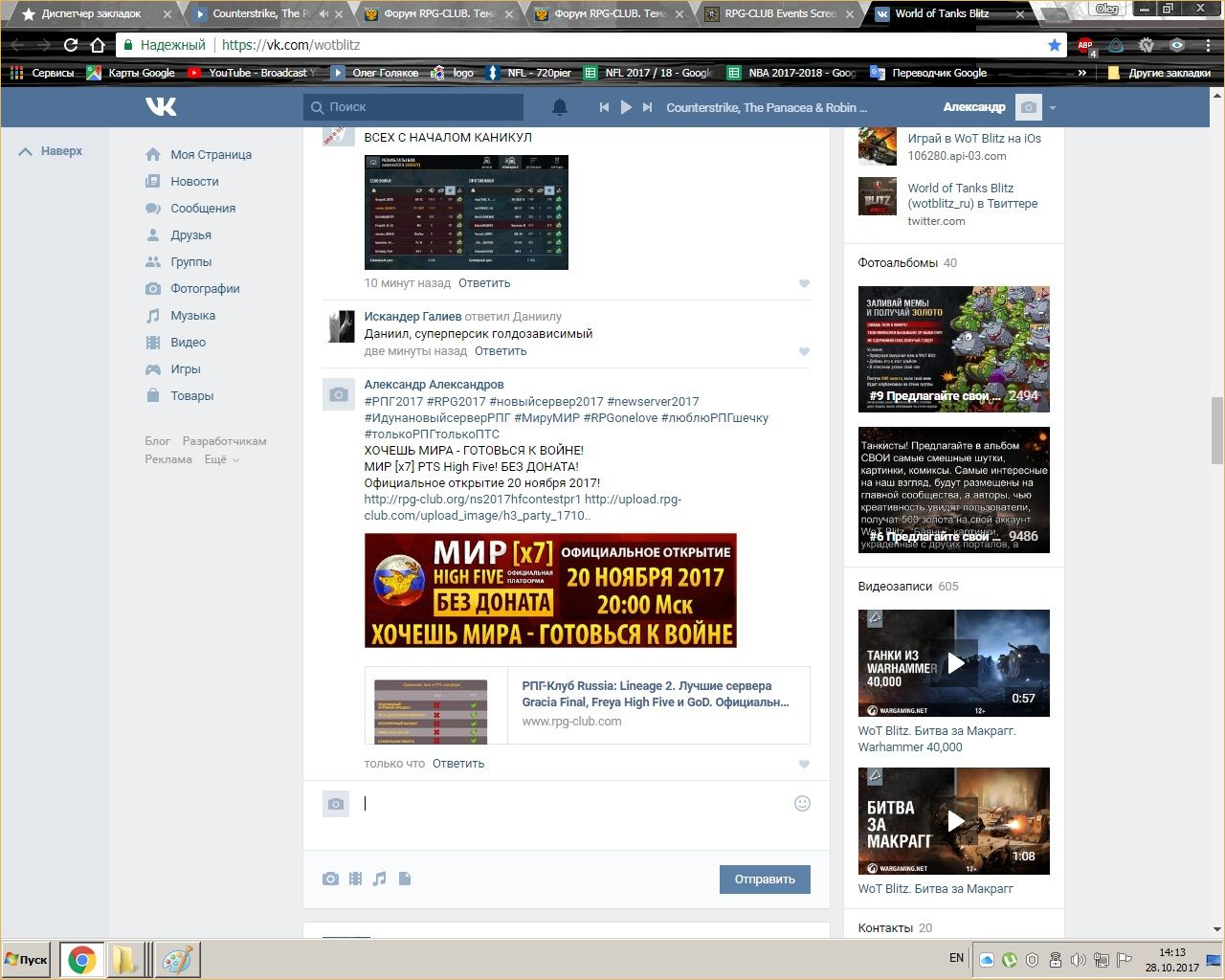Image resolution: width=1225 pixels, height=980 pixels.
Task: Open the Играй в WoT Blitz на iOs link
Action: [974, 139]
